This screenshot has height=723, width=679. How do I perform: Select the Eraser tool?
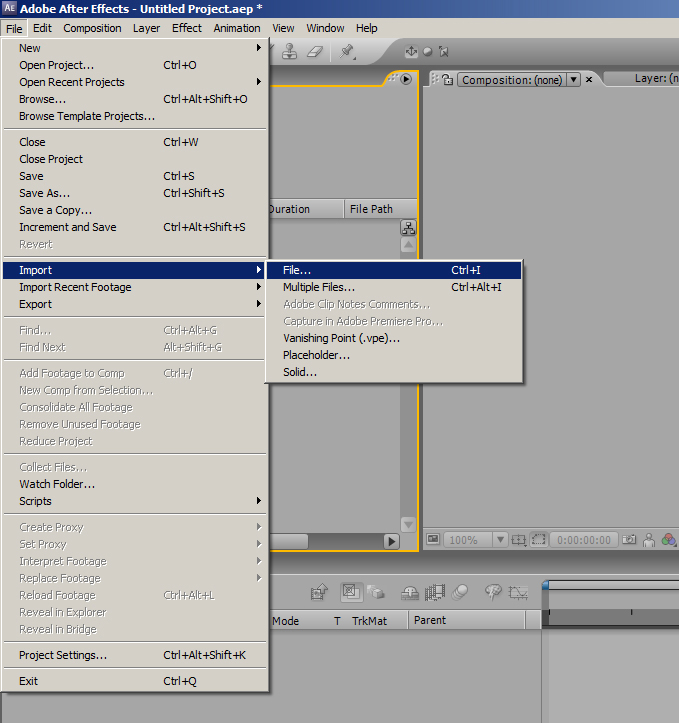pos(315,51)
